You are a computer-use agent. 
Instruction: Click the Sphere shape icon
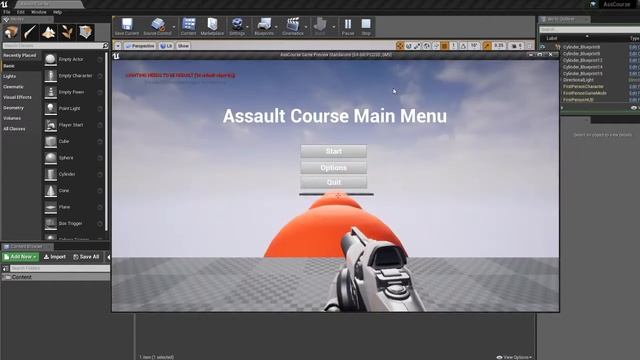click(x=51, y=158)
